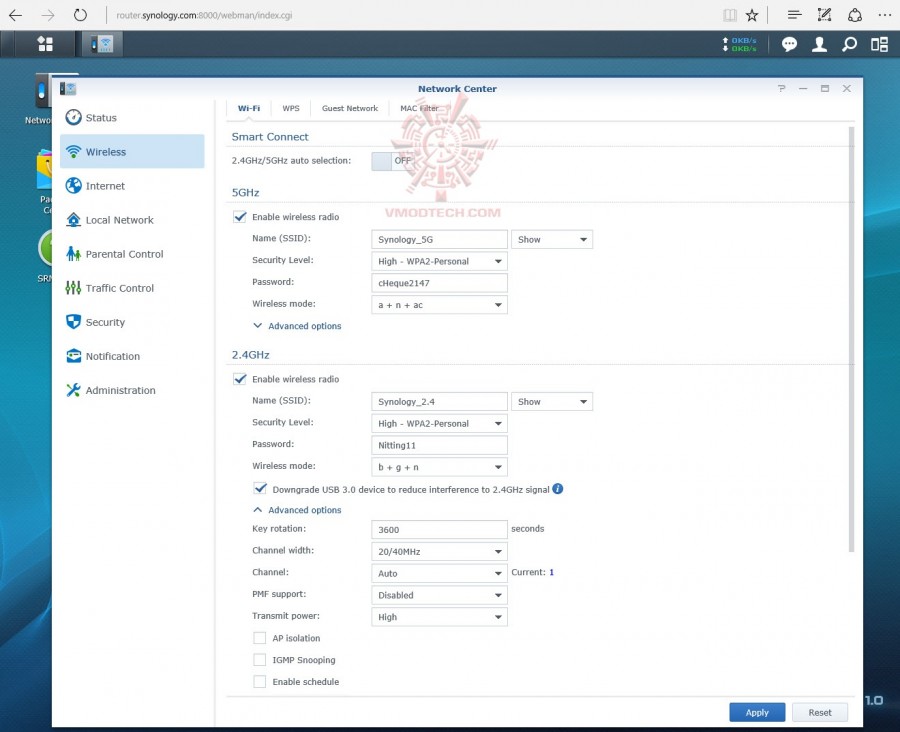The image size is (900, 732).
Task: Uncheck Downgrade USB 3.0 device option
Action: [260, 489]
